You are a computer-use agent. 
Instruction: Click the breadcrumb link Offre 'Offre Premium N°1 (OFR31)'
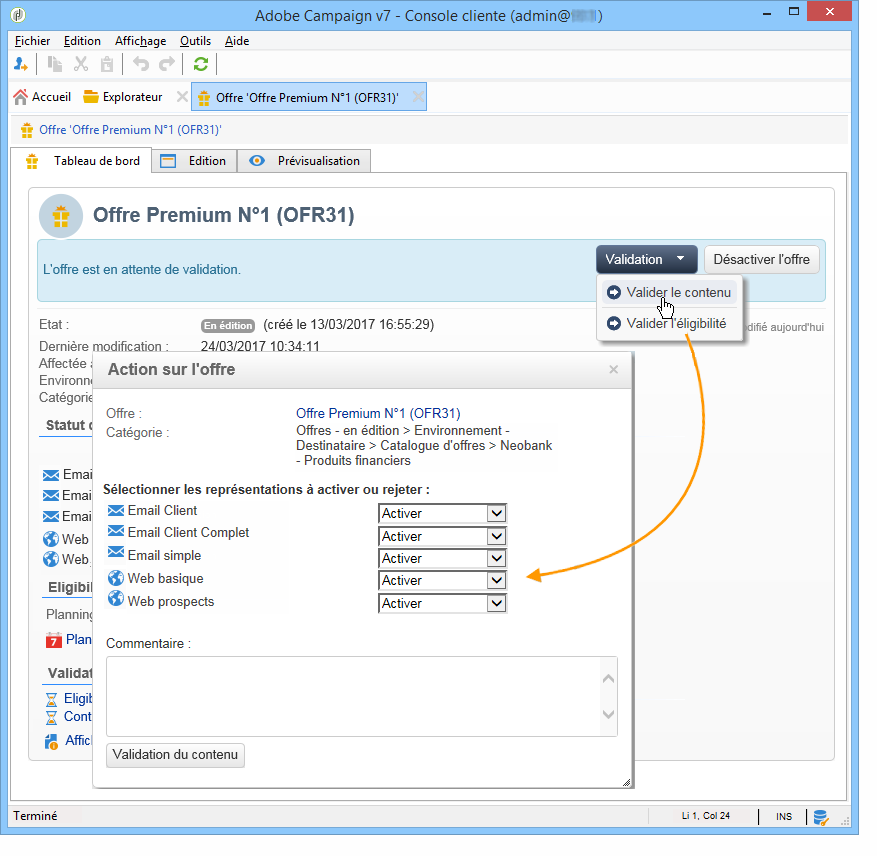130,130
